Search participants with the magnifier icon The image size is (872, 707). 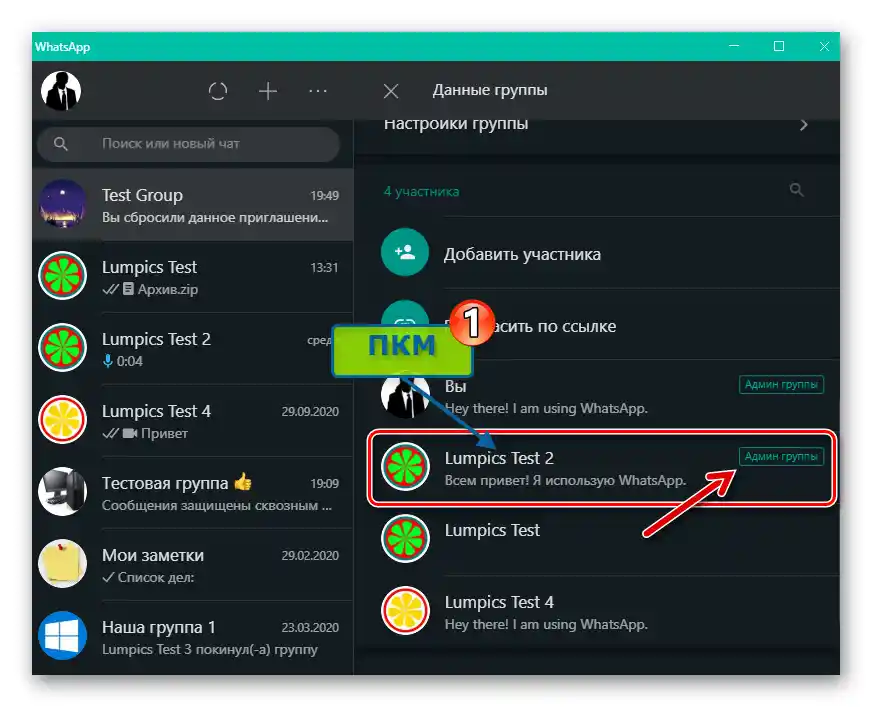click(797, 190)
